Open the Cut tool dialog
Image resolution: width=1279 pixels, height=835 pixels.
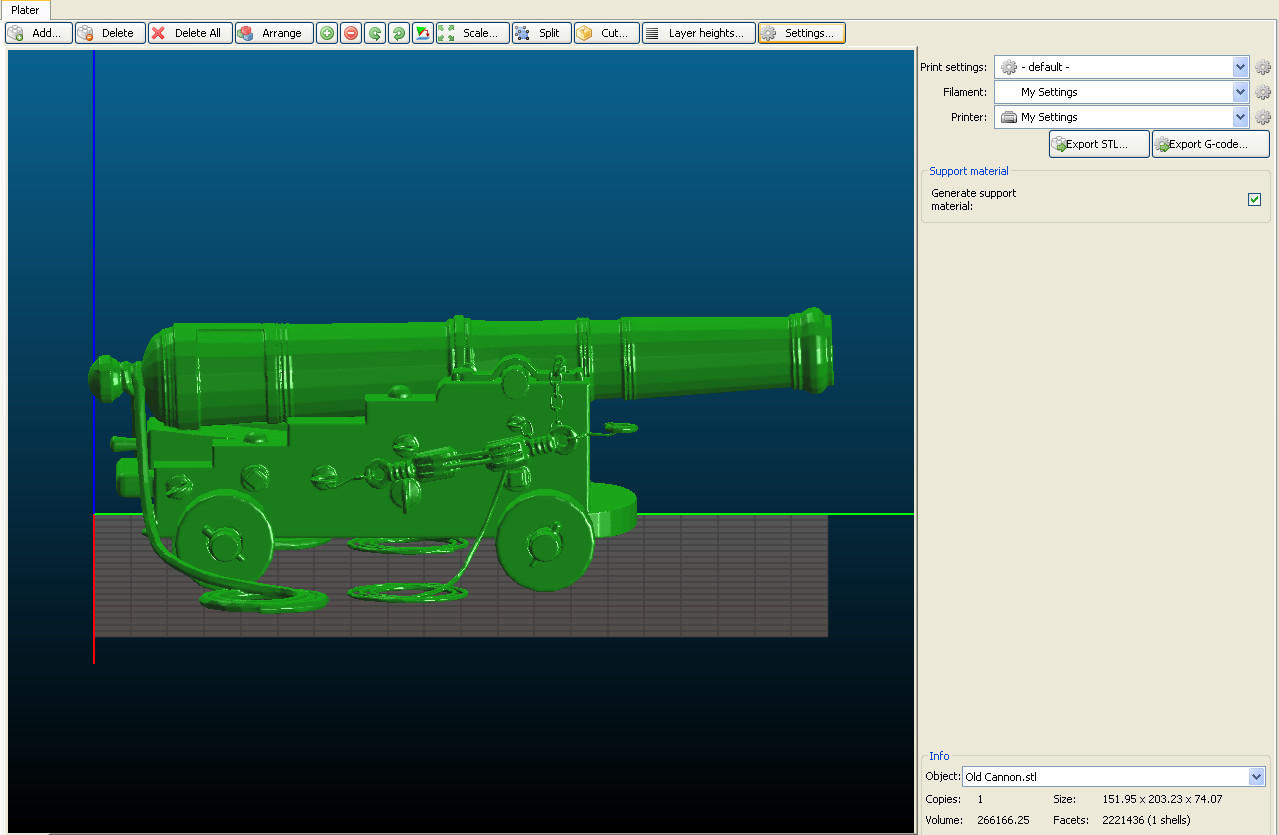pyautogui.click(x=606, y=33)
